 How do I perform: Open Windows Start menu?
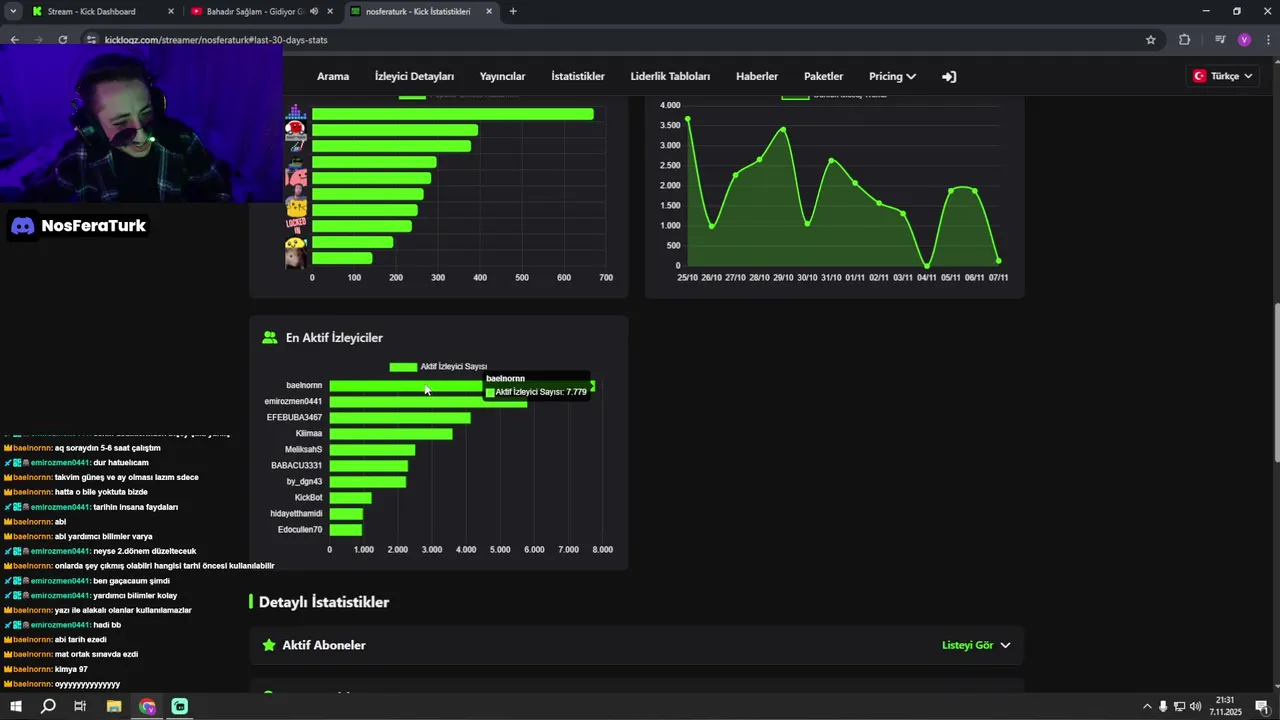[16, 706]
